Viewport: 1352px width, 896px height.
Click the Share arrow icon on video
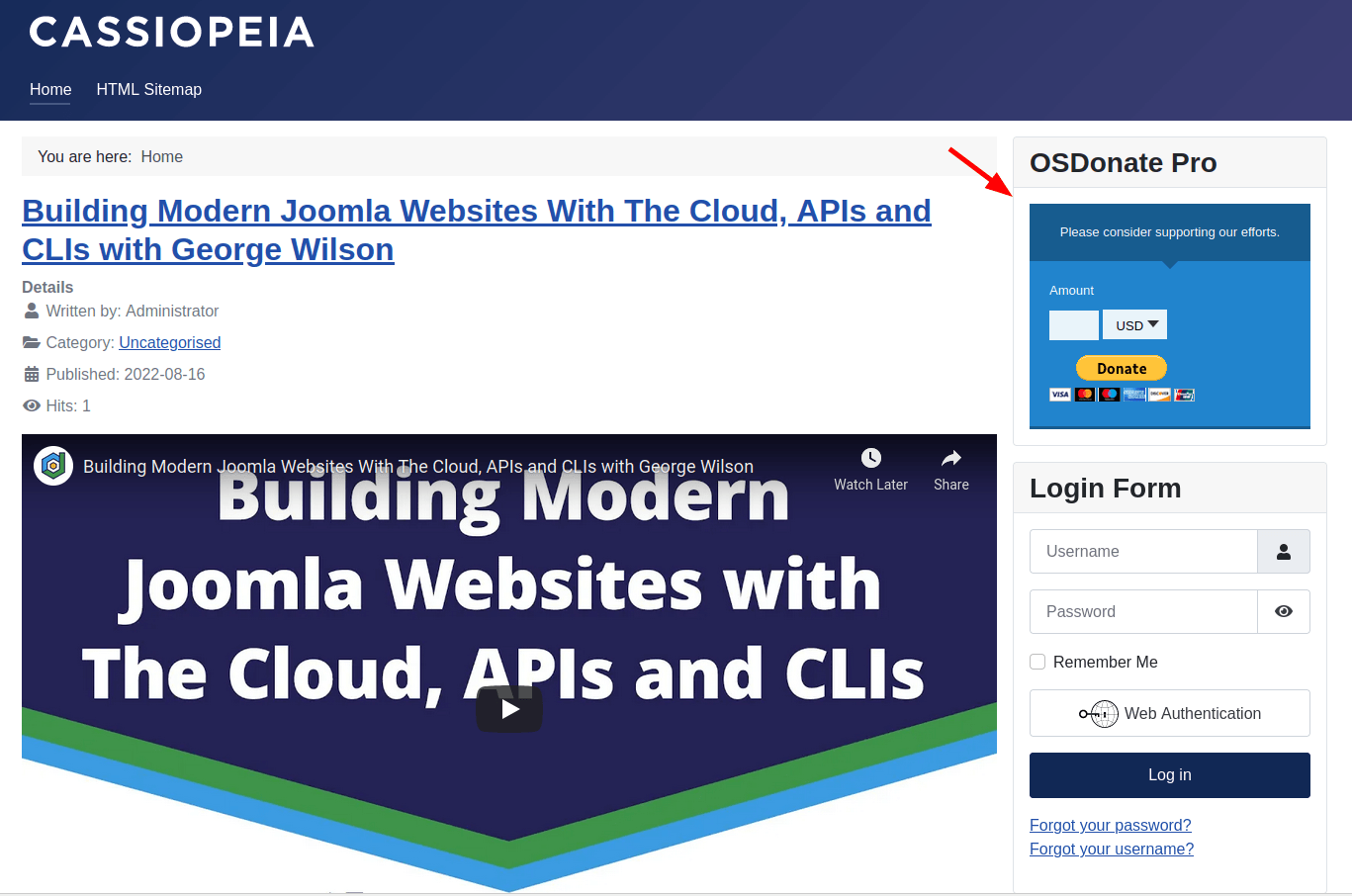point(950,458)
